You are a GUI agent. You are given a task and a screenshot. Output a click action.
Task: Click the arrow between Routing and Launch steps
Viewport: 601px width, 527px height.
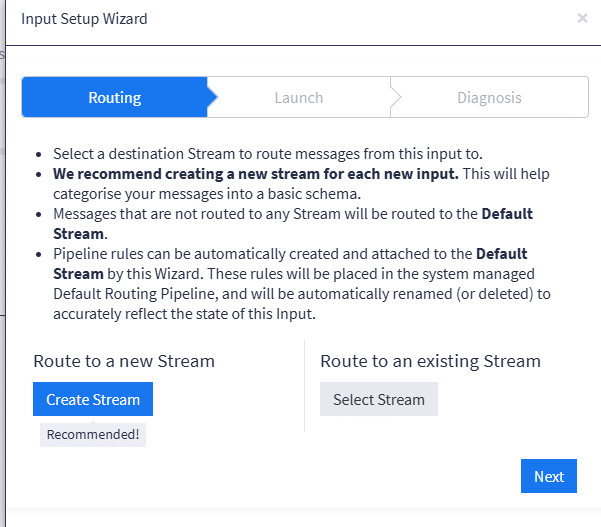(x=211, y=98)
